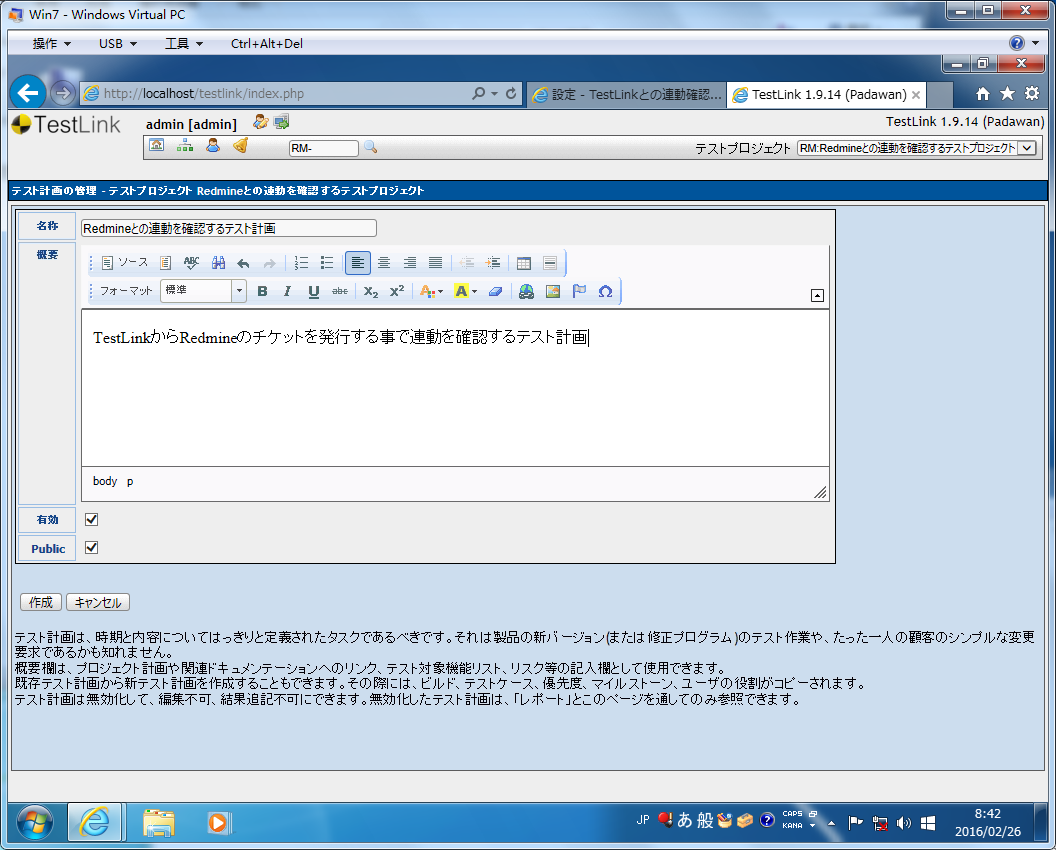Insert a horizontal line
Image resolution: width=1056 pixels, height=850 pixels.
[x=550, y=263]
